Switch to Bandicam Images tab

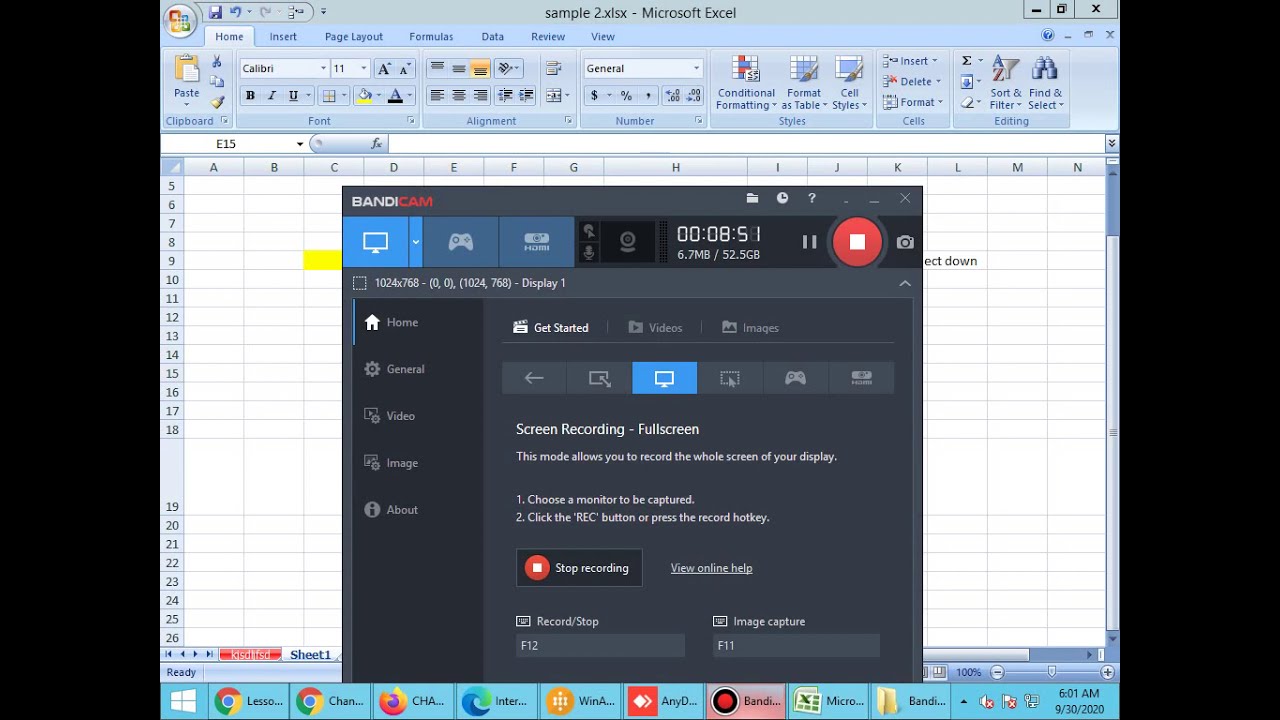(x=750, y=328)
